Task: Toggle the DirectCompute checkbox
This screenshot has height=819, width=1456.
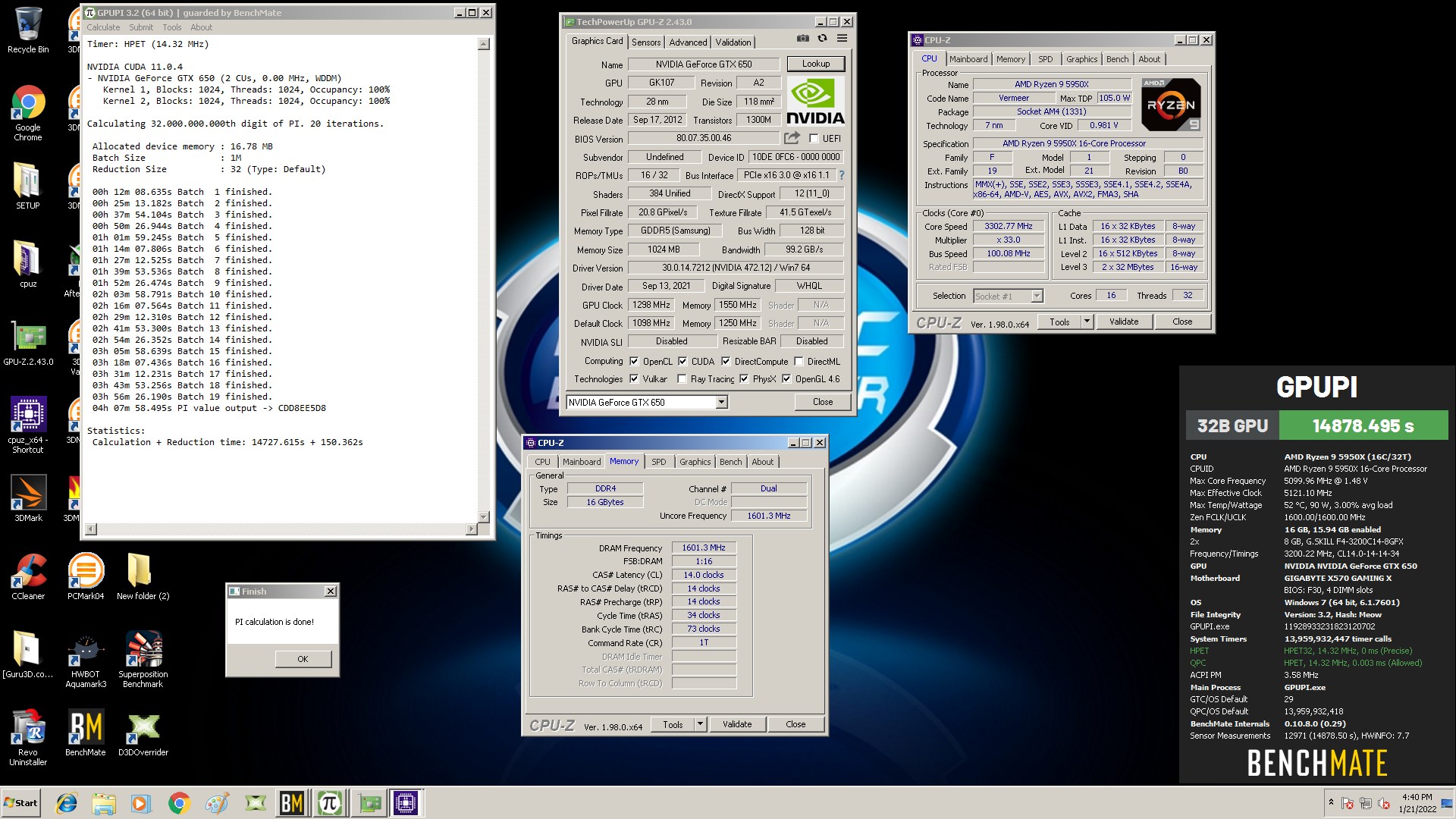Action: [726, 362]
